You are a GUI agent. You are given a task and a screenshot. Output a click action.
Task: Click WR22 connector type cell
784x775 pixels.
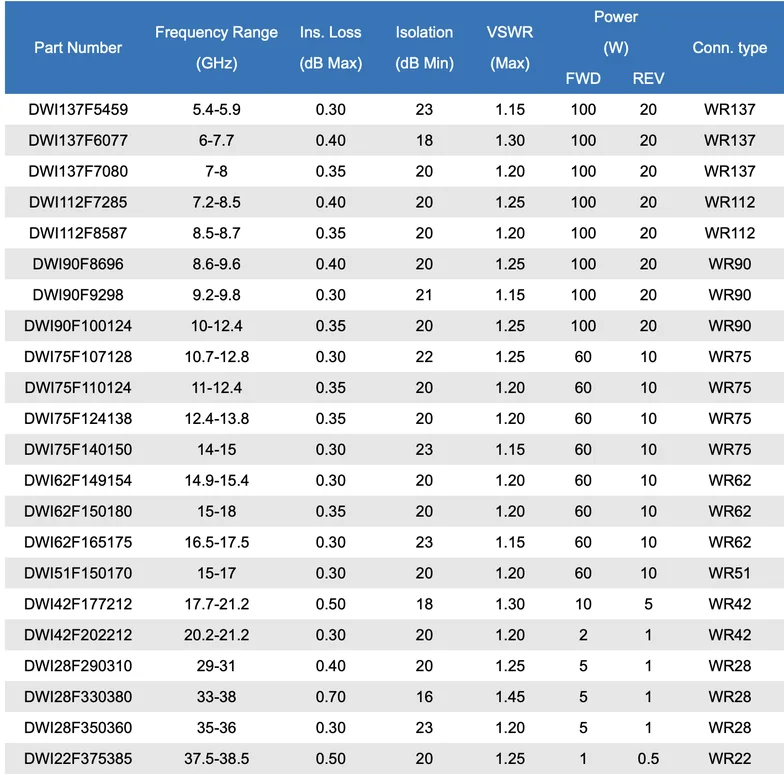click(x=730, y=760)
